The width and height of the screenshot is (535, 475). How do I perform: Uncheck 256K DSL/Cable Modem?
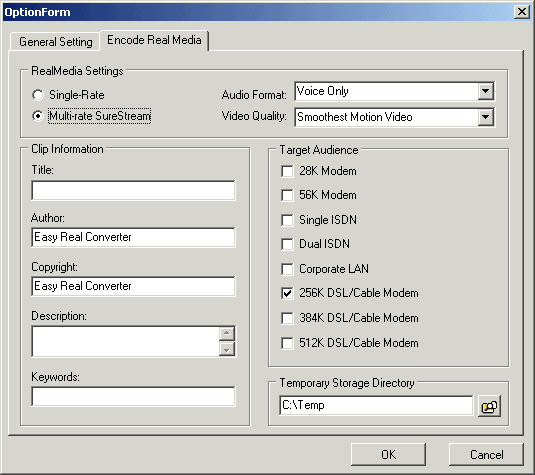tap(287, 293)
